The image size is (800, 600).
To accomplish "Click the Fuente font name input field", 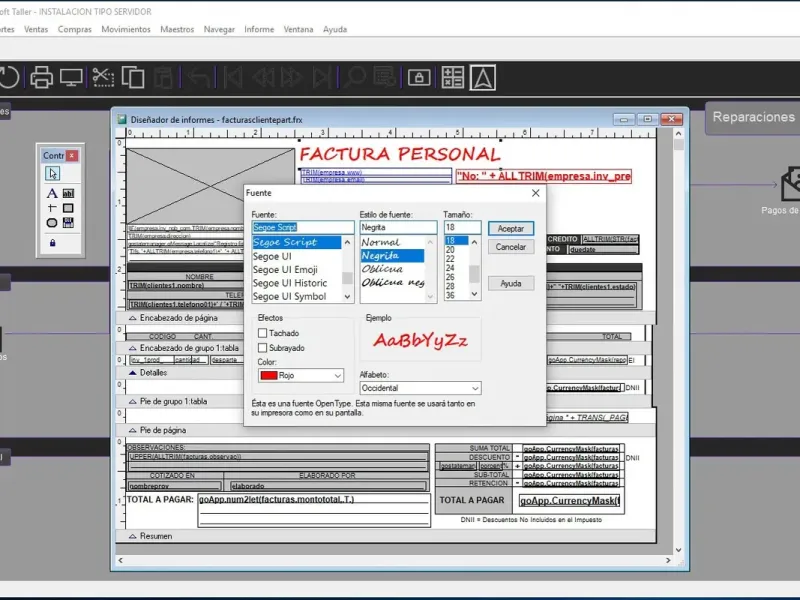I will click(303, 228).
